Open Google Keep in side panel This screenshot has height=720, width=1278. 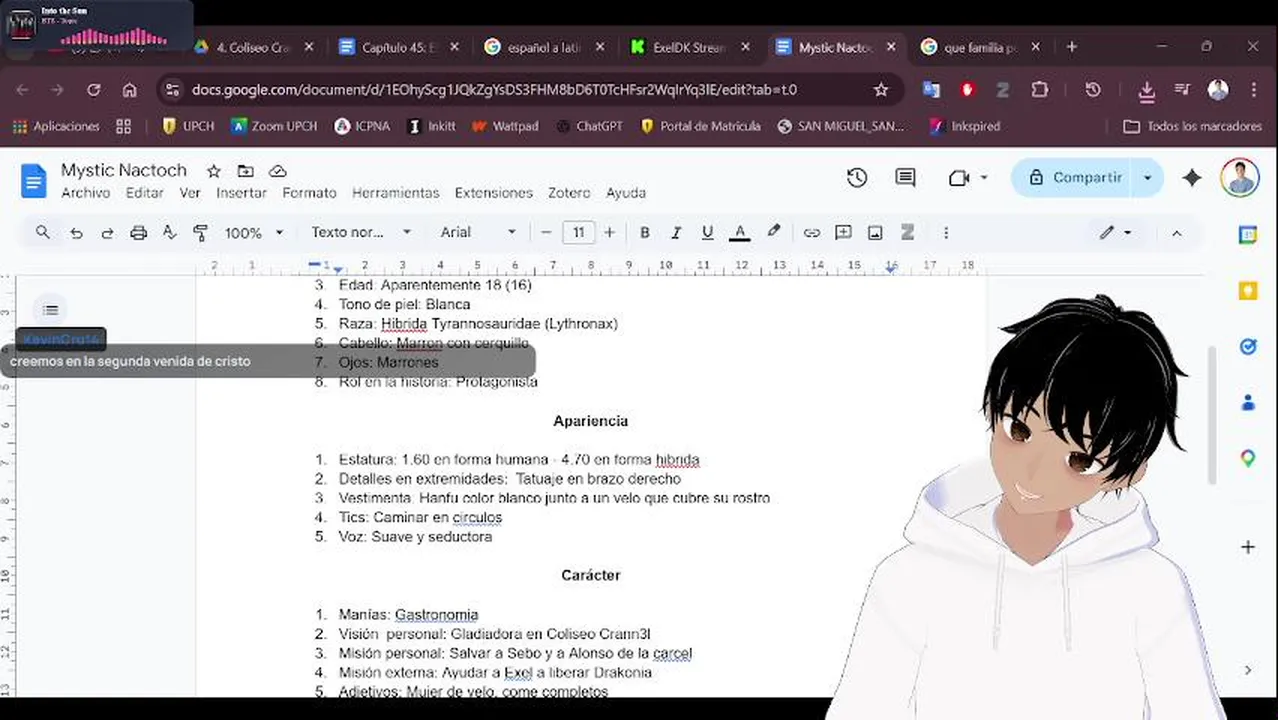pyautogui.click(x=1248, y=291)
